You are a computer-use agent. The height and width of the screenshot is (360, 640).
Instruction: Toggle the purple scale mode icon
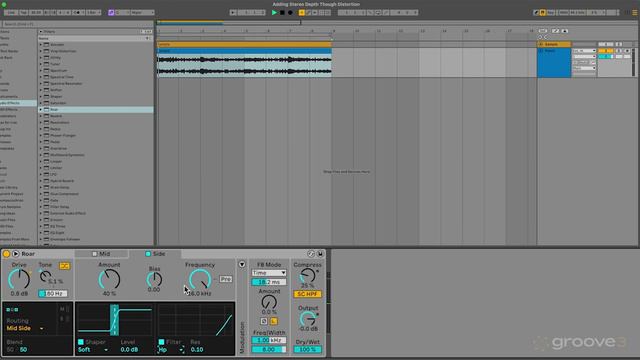[111, 13]
